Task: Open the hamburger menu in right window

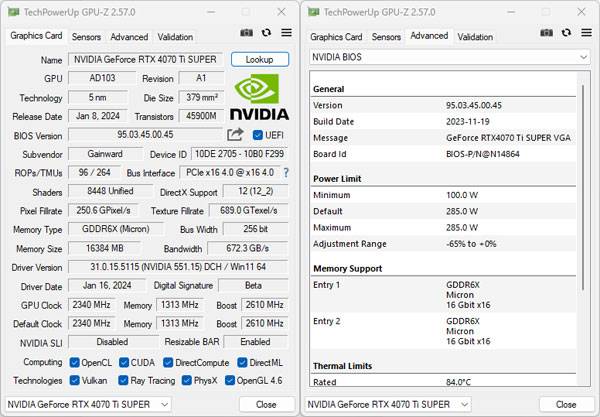Action: 587,33
